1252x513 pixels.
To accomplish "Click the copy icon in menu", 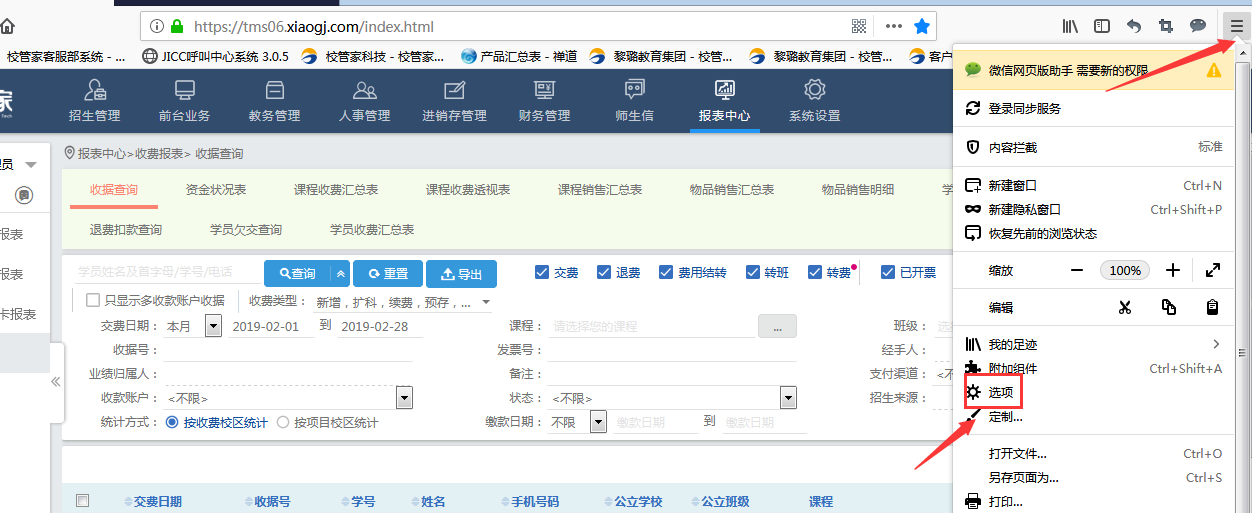I will coord(1168,307).
